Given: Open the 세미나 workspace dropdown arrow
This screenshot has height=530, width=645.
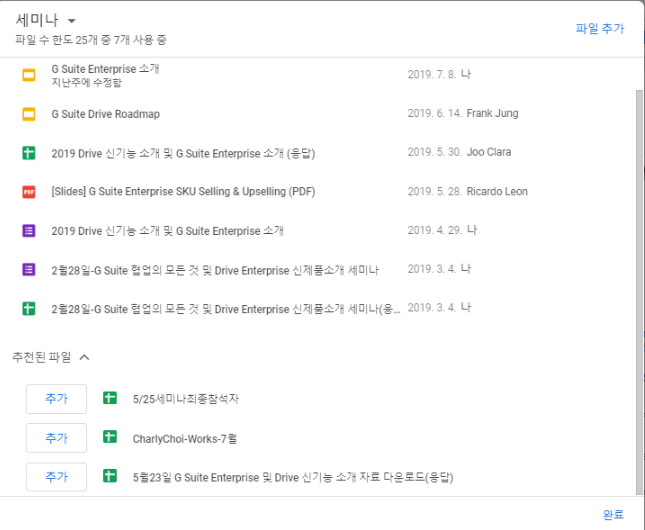Looking at the screenshot, I should (x=72, y=21).
